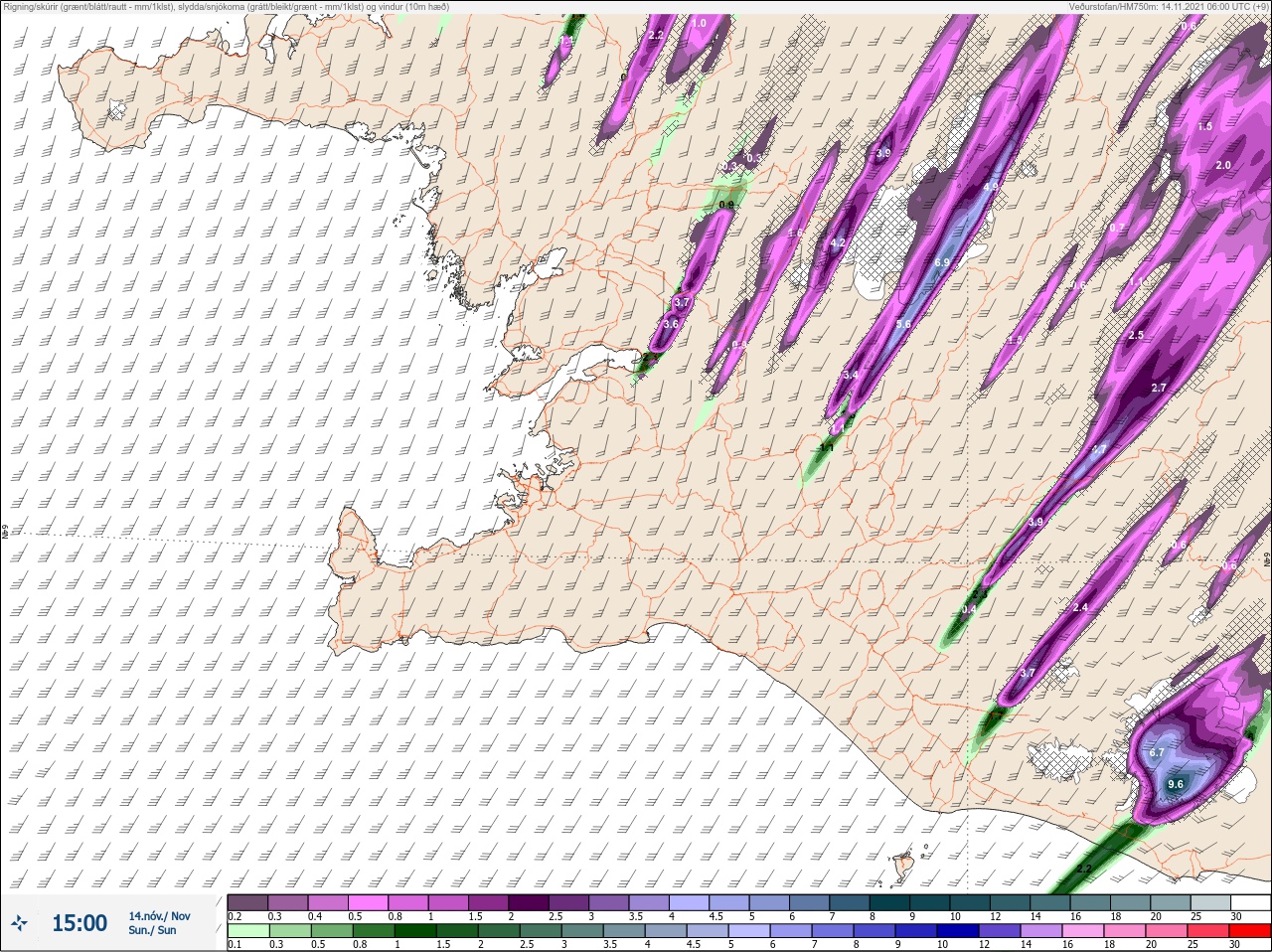Click the 2.7 precipitation value on the map
This screenshot has width=1272, height=952.
[x=1158, y=388]
